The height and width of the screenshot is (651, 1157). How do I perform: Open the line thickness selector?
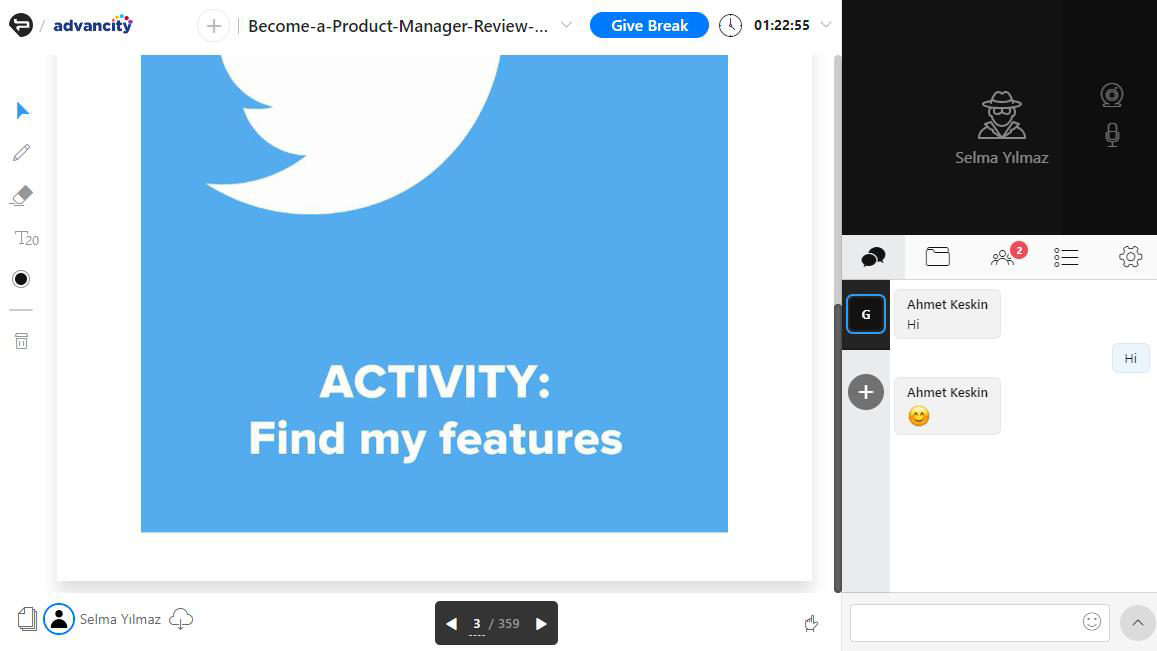click(21, 310)
